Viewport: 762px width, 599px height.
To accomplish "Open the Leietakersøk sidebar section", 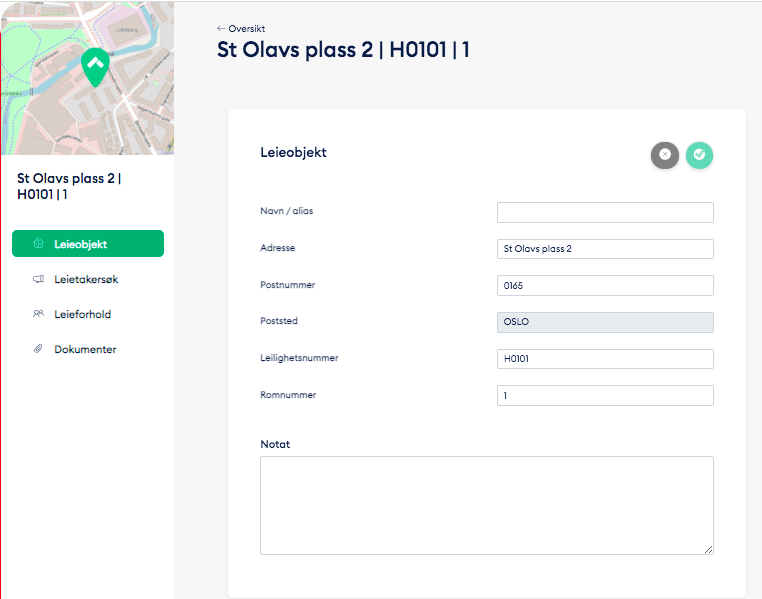I will tap(86, 279).
